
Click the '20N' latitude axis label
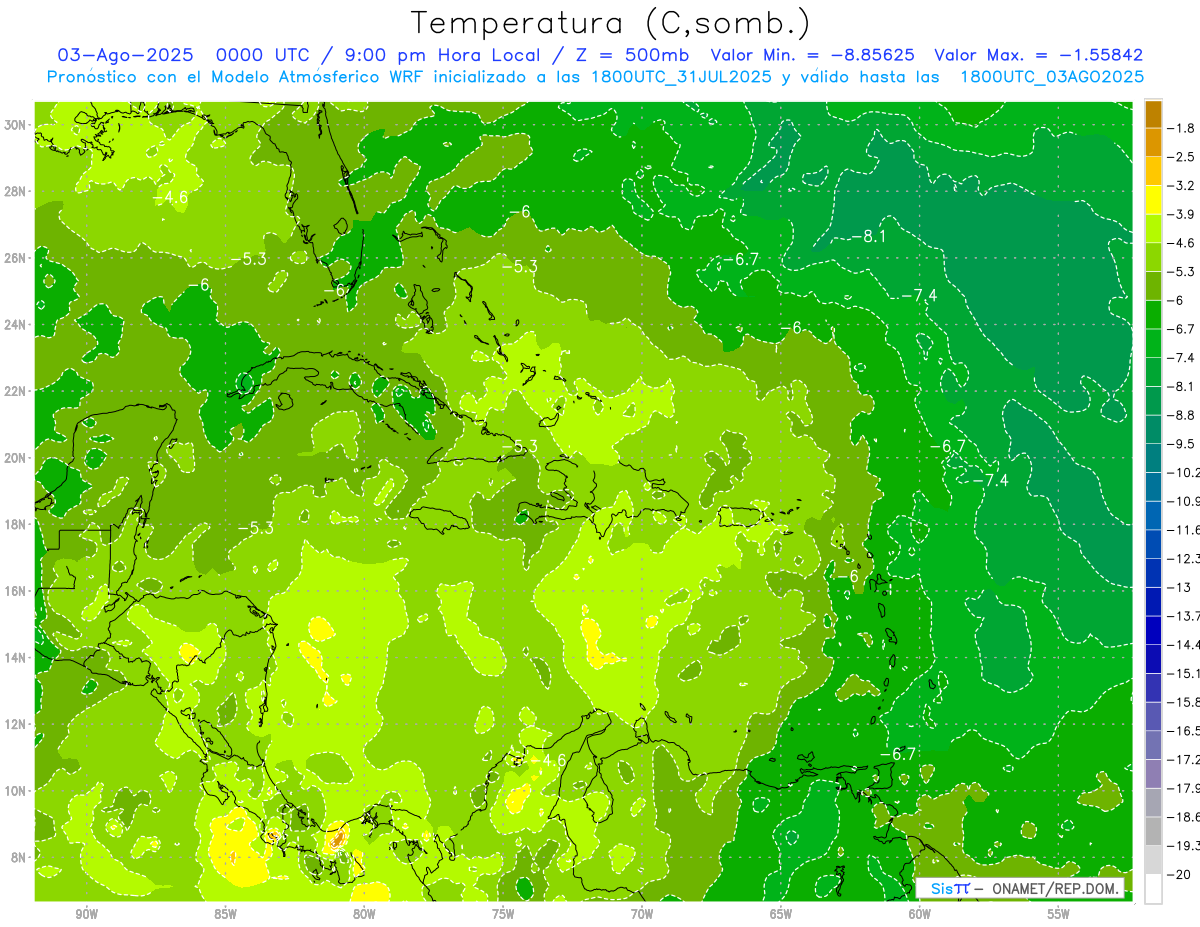(17, 458)
